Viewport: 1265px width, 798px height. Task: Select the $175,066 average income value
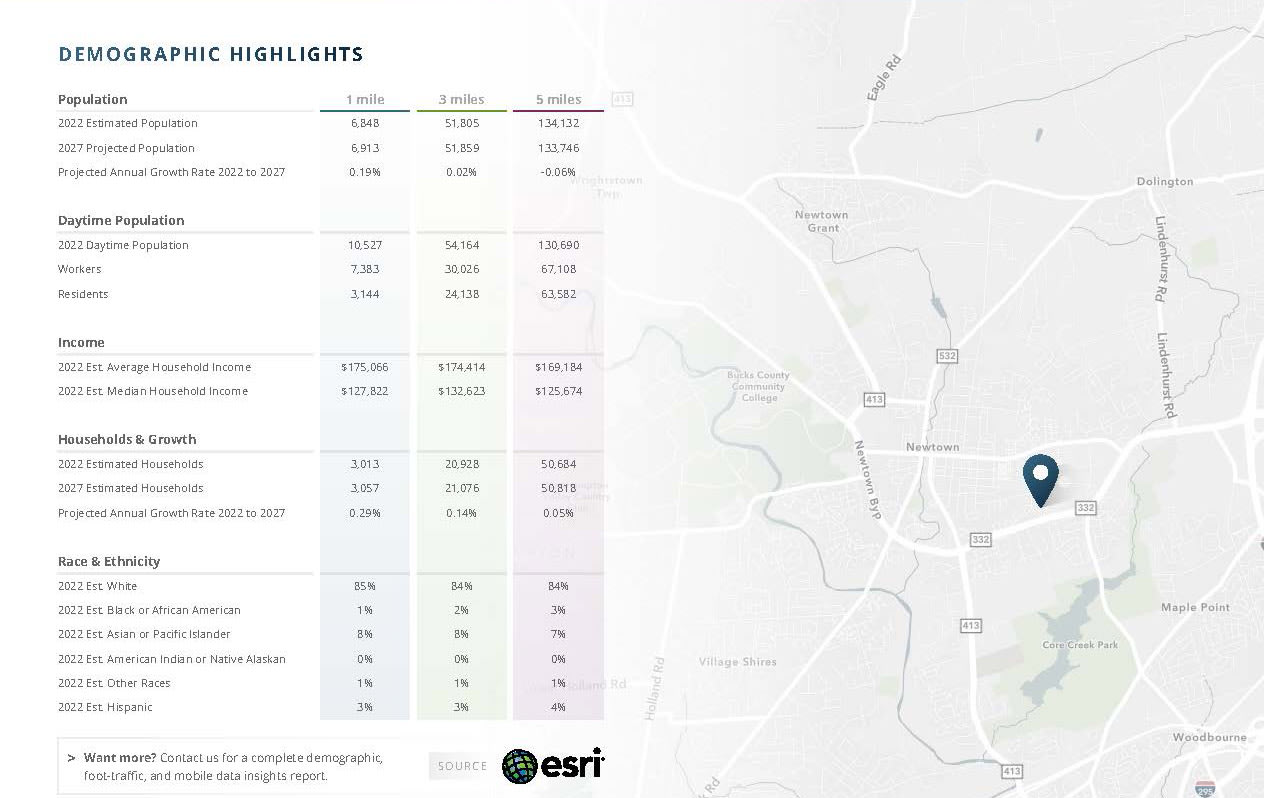pyautogui.click(x=364, y=367)
